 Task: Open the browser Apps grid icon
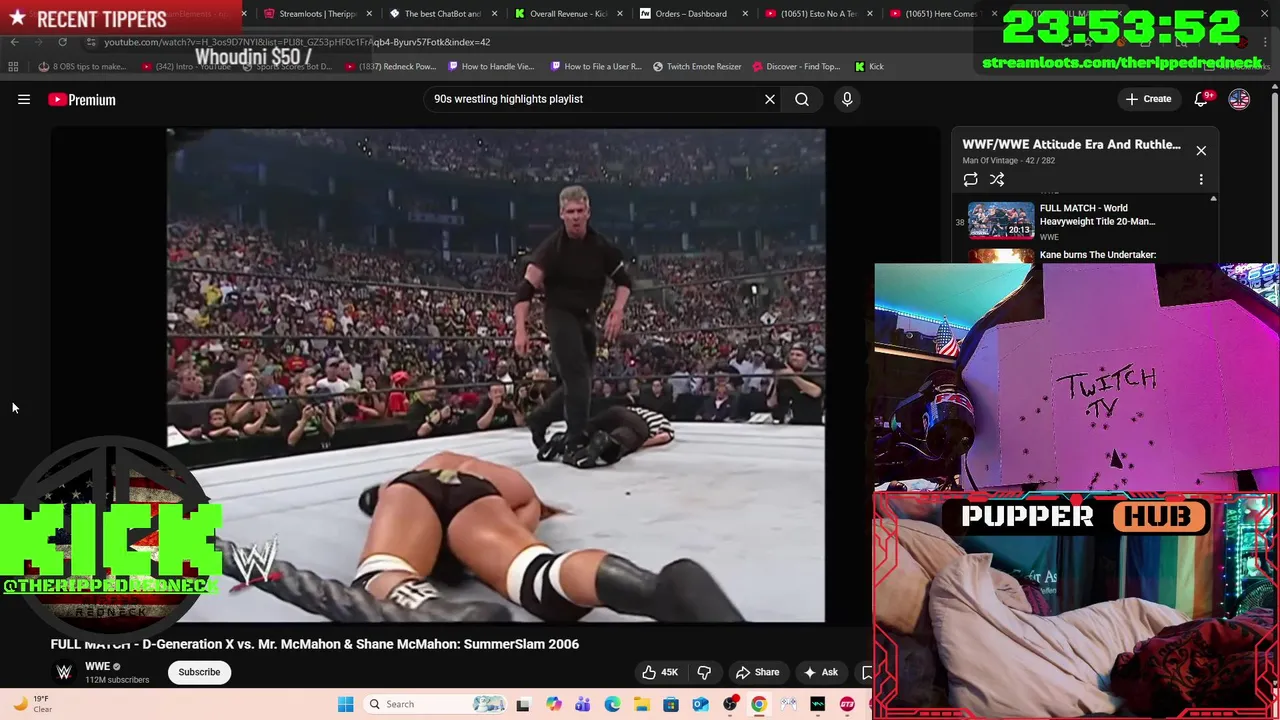(x=13, y=66)
